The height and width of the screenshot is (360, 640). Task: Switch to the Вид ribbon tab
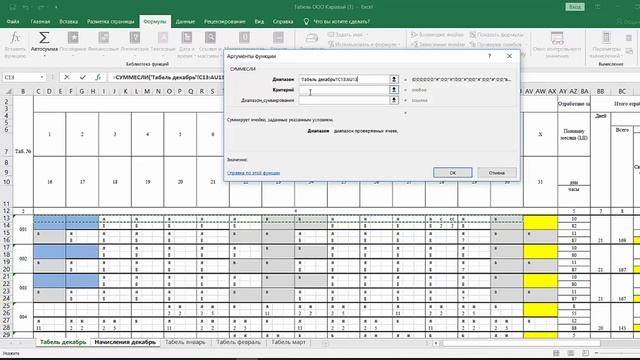[x=259, y=22]
